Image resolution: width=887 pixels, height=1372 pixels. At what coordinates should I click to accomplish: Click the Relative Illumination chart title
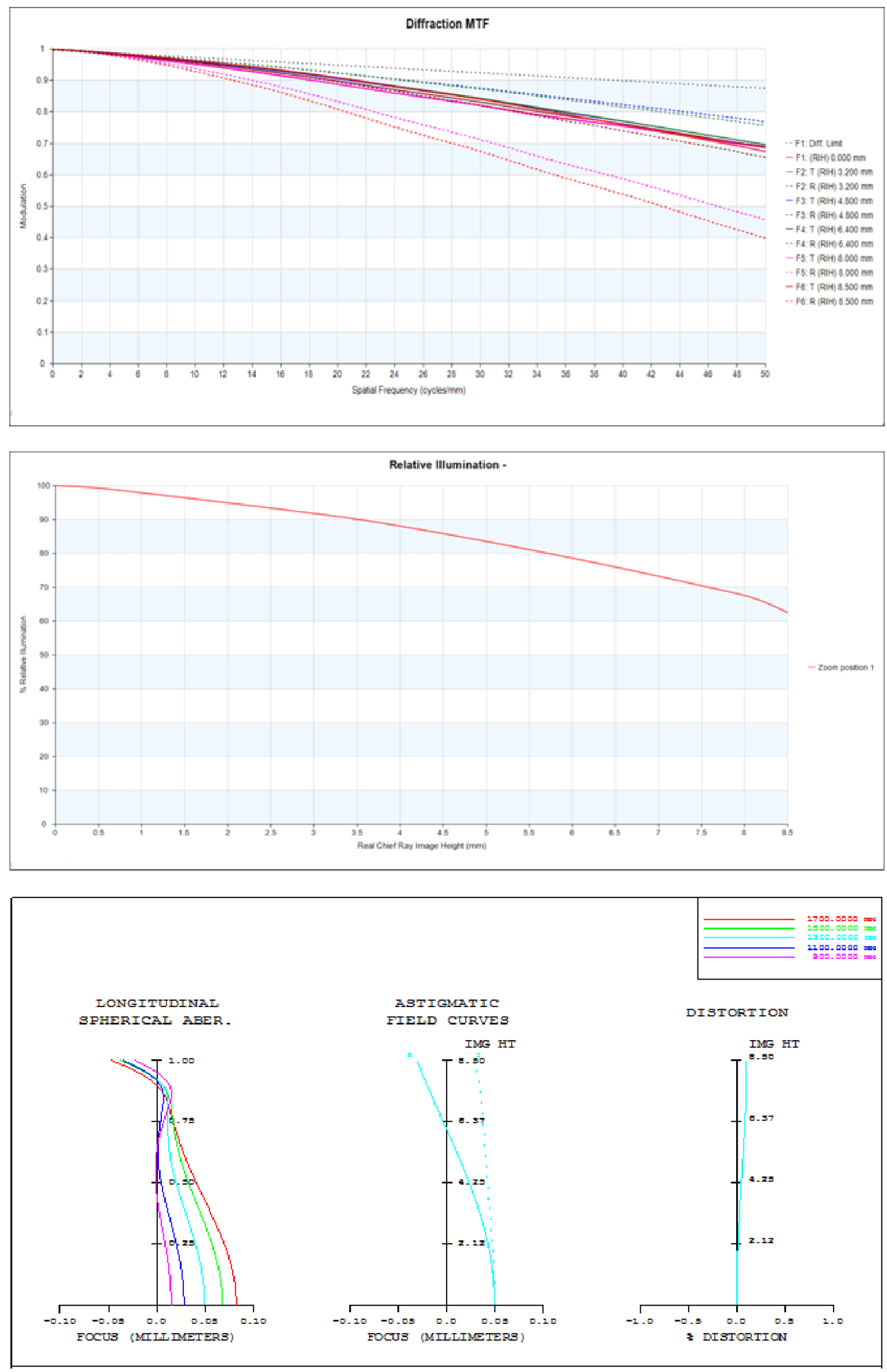pos(447,465)
